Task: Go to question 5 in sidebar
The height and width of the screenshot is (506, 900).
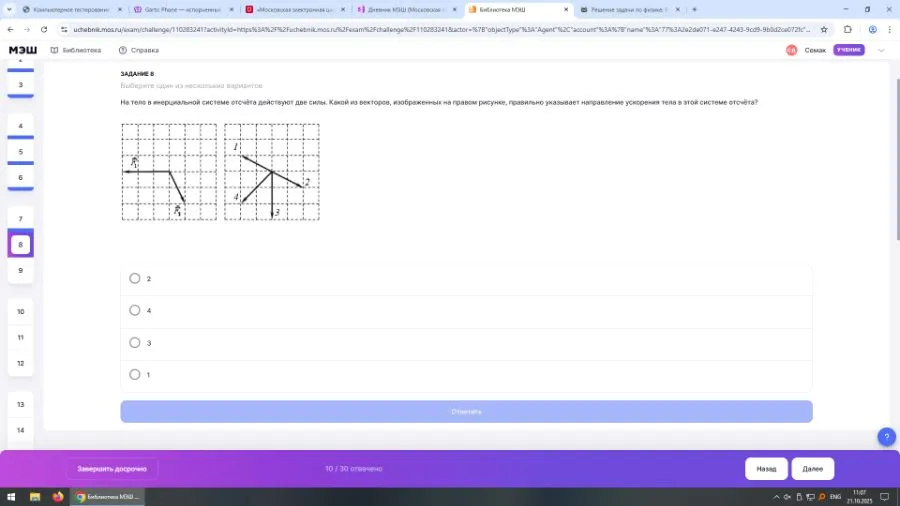Action: (x=21, y=152)
